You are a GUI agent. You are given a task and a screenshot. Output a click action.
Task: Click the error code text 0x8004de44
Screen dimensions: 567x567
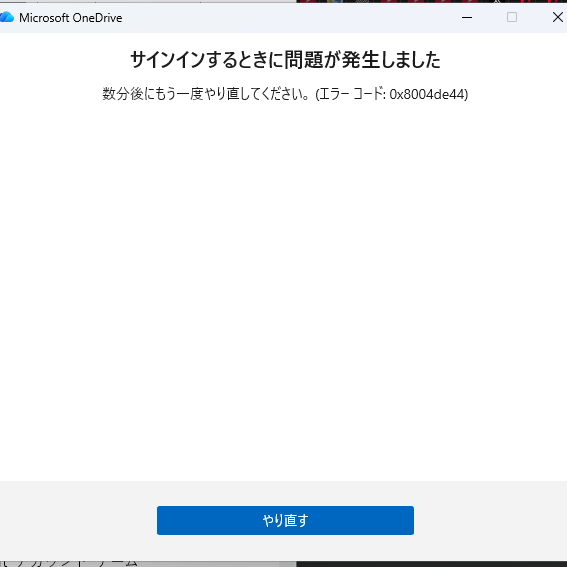[x=426, y=94]
